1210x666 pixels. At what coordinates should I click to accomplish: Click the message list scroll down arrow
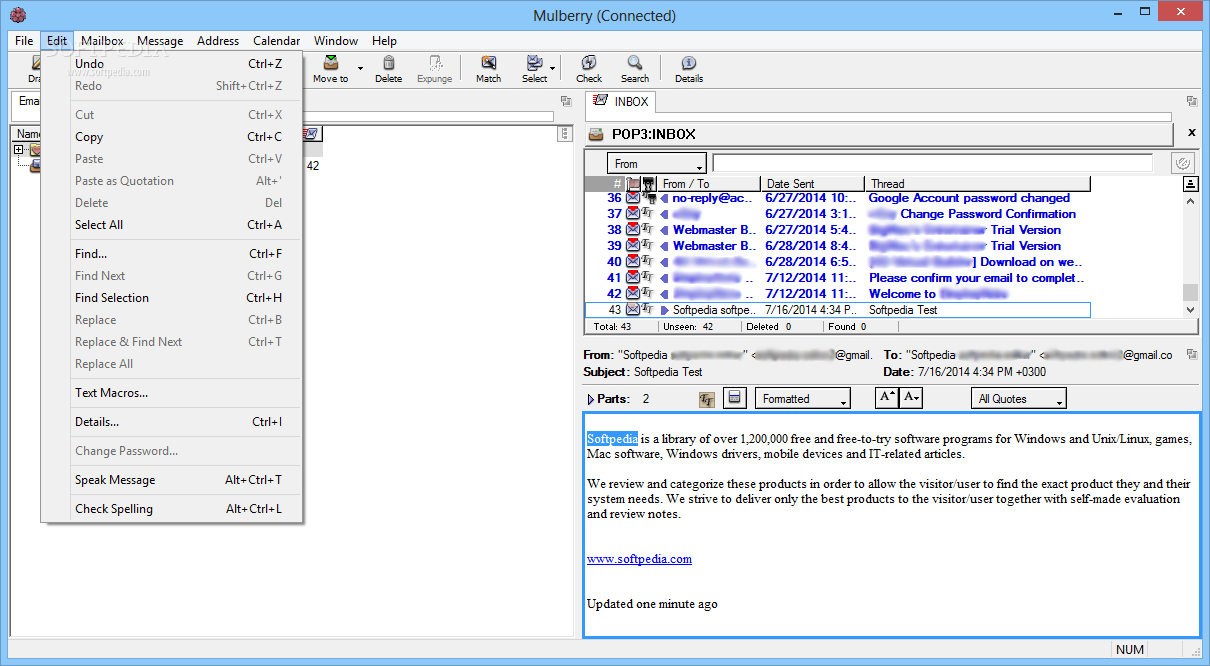tap(1190, 310)
